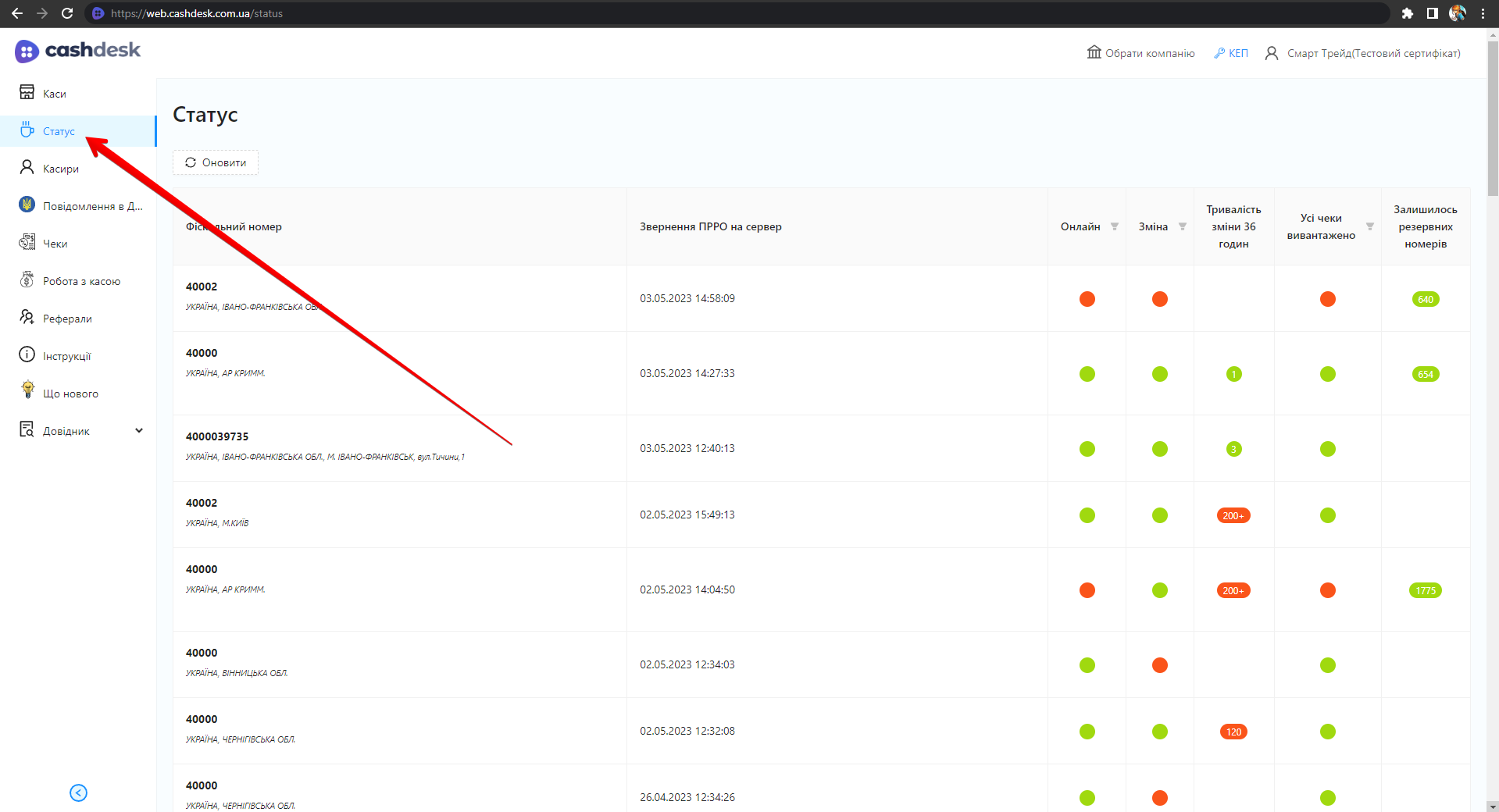The image size is (1499, 812).
Task: Select Статус in the sidebar menu
Action: tap(59, 131)
